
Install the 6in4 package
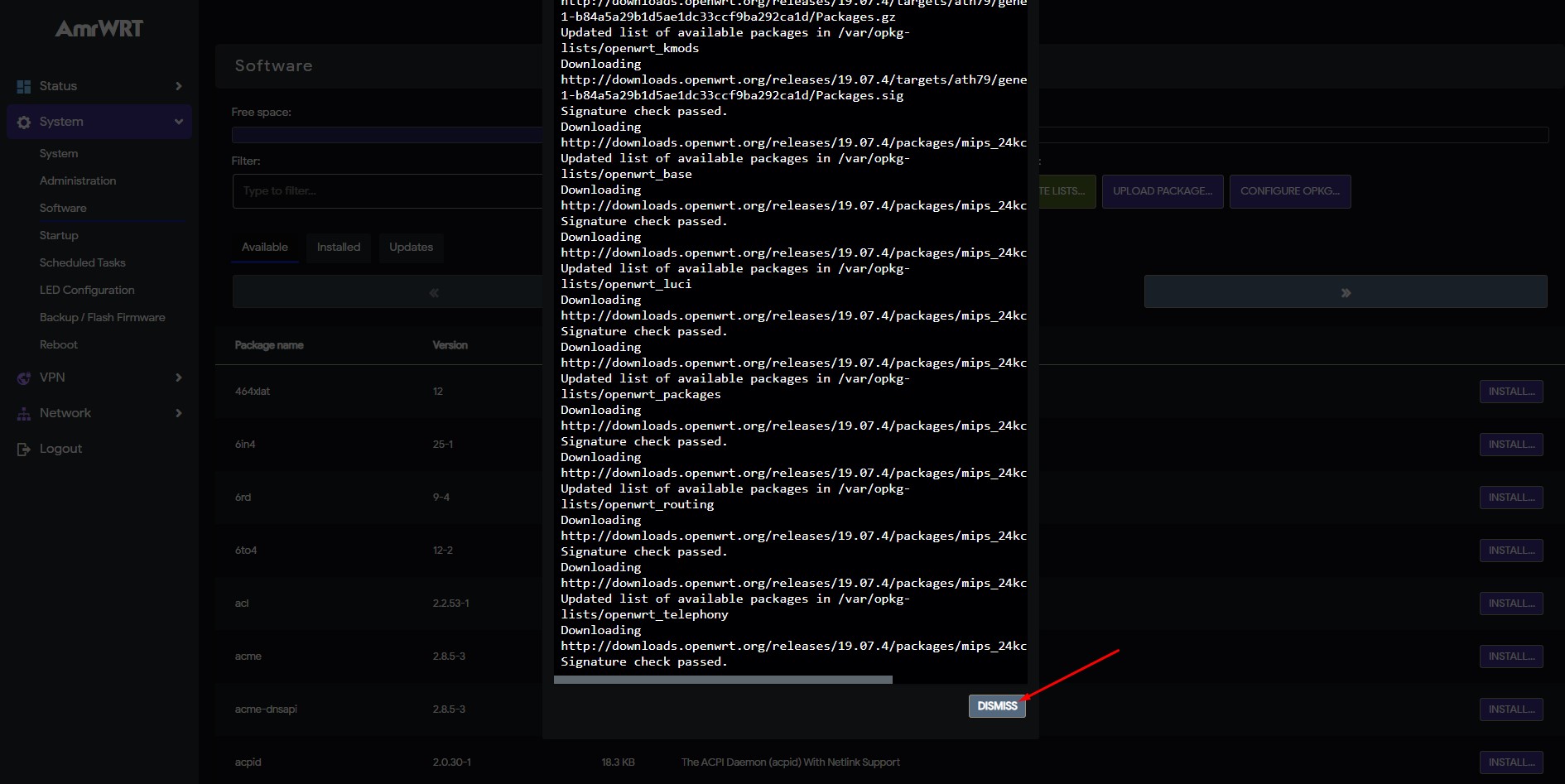[x=1511, y=445]
